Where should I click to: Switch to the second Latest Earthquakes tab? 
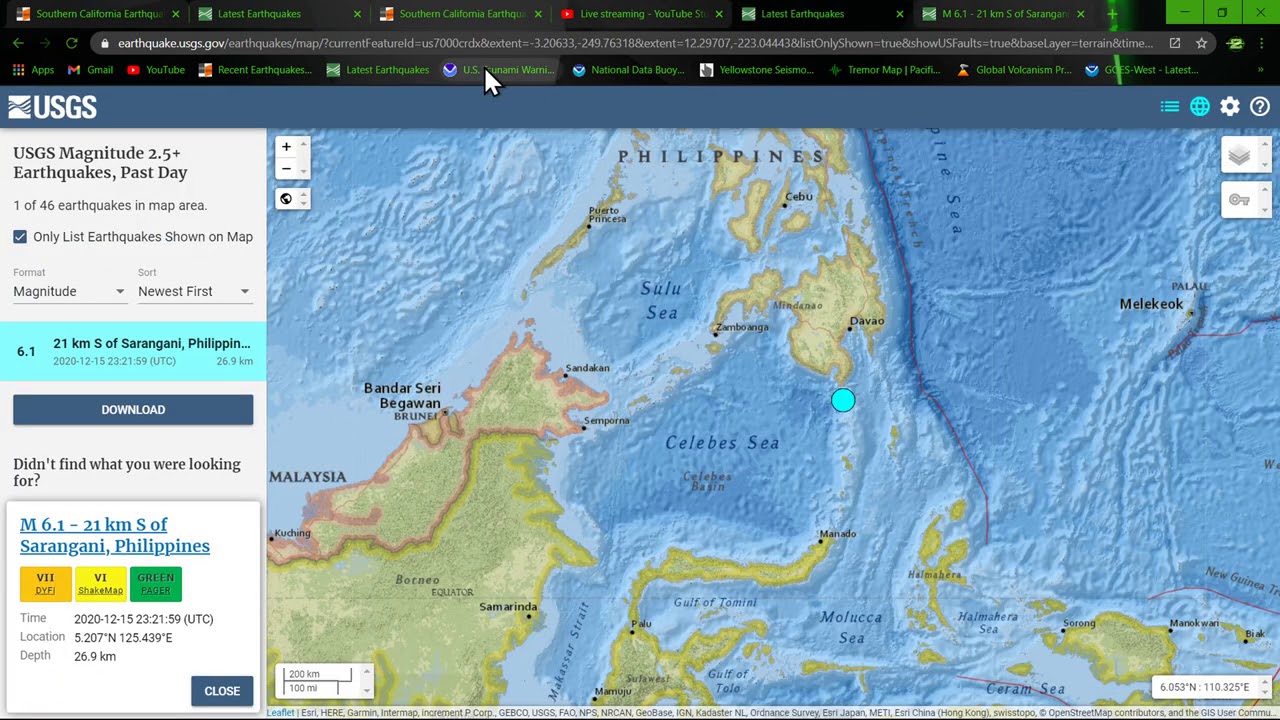pos(820,14)
